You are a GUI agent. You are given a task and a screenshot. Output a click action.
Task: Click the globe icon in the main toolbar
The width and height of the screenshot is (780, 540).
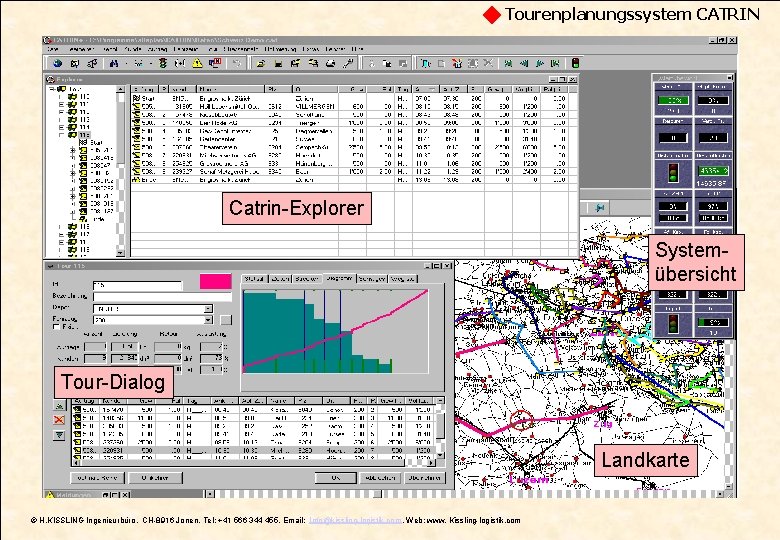click(58, 63)
